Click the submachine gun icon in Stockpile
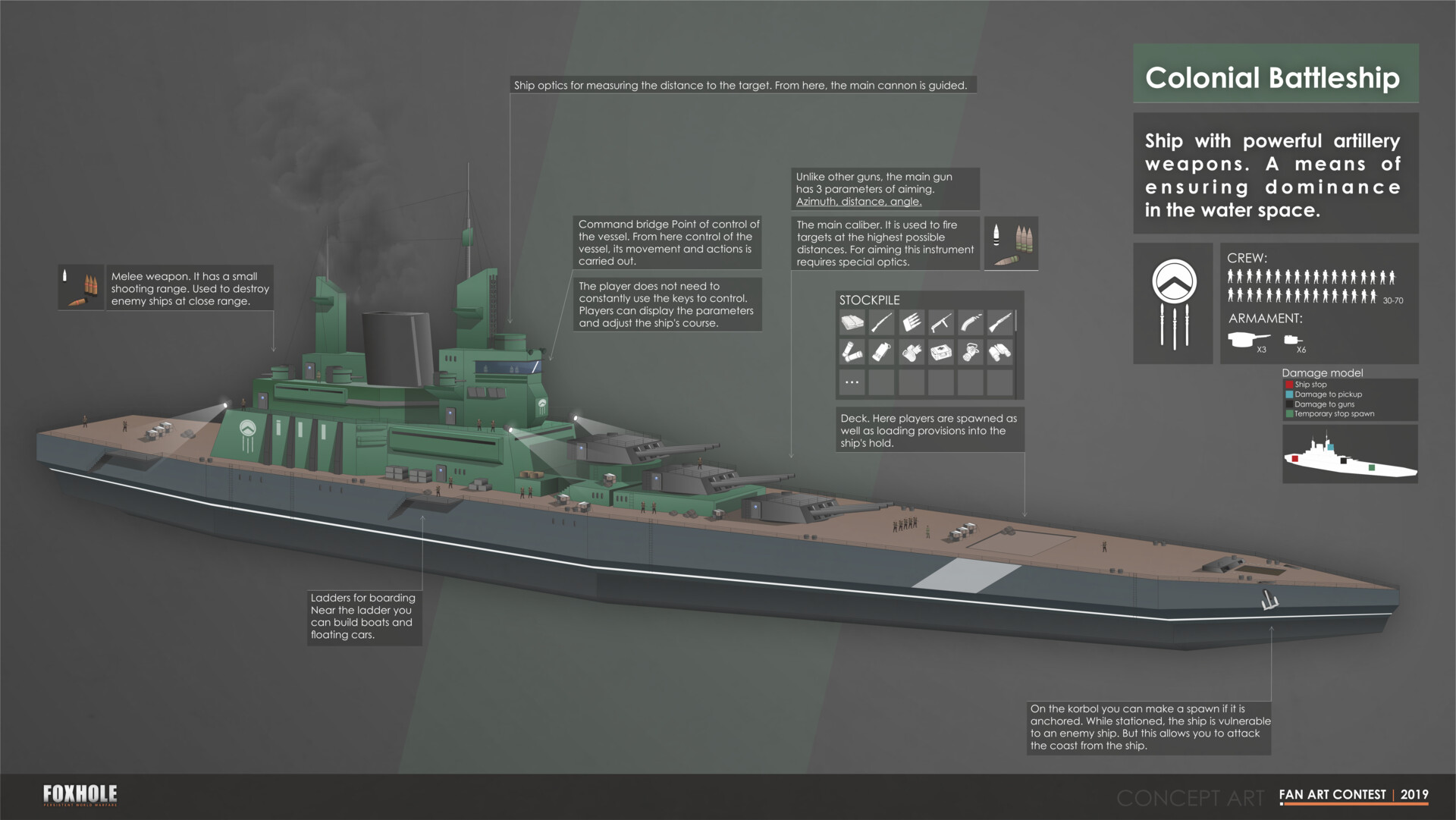 point(940,322)
